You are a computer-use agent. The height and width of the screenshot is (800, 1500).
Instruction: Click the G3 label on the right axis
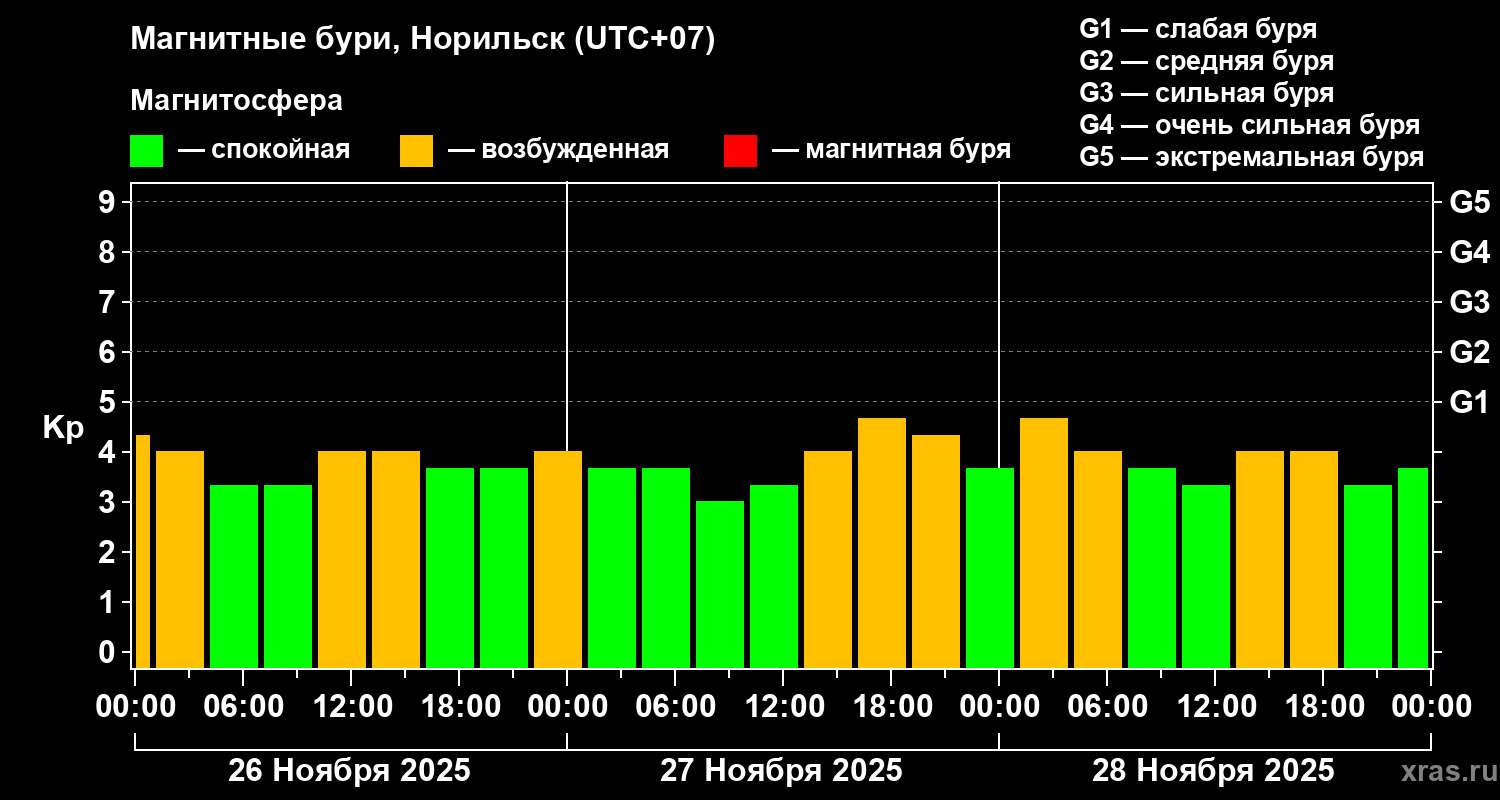pyautogui.click(x=1469, y=303)
